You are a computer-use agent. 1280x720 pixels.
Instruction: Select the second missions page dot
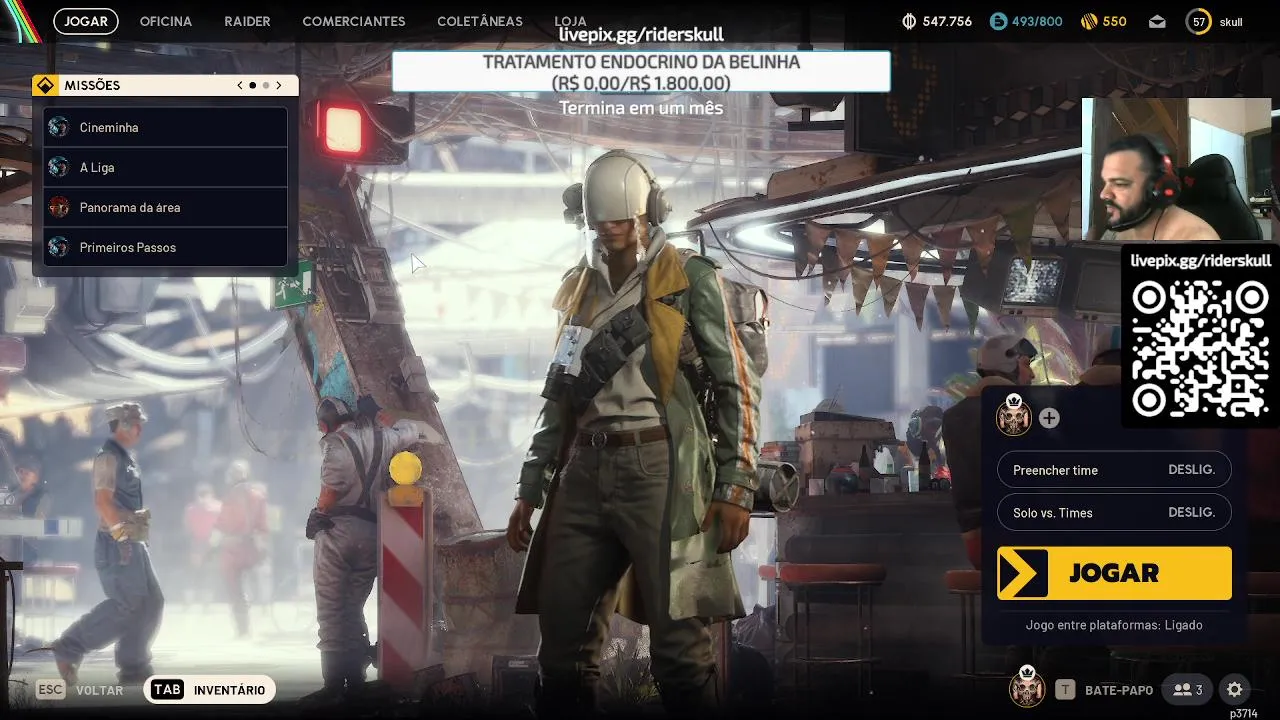266,86
